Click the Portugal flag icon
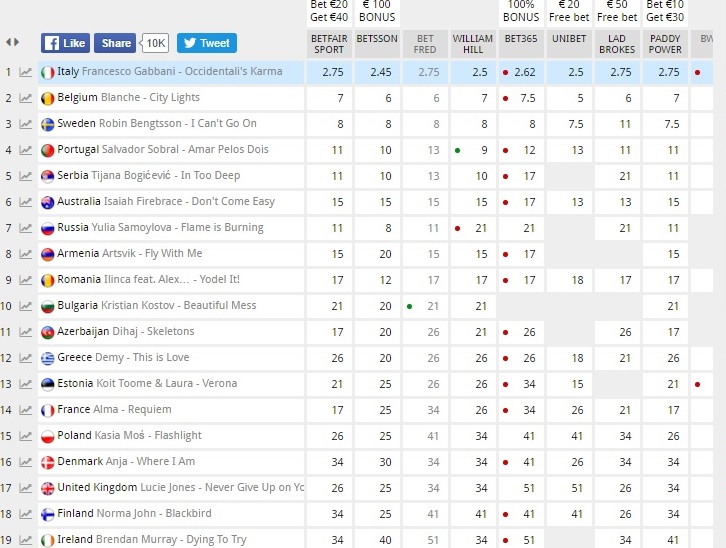Viewport: 726px width, 548px height. click(47, 150)
